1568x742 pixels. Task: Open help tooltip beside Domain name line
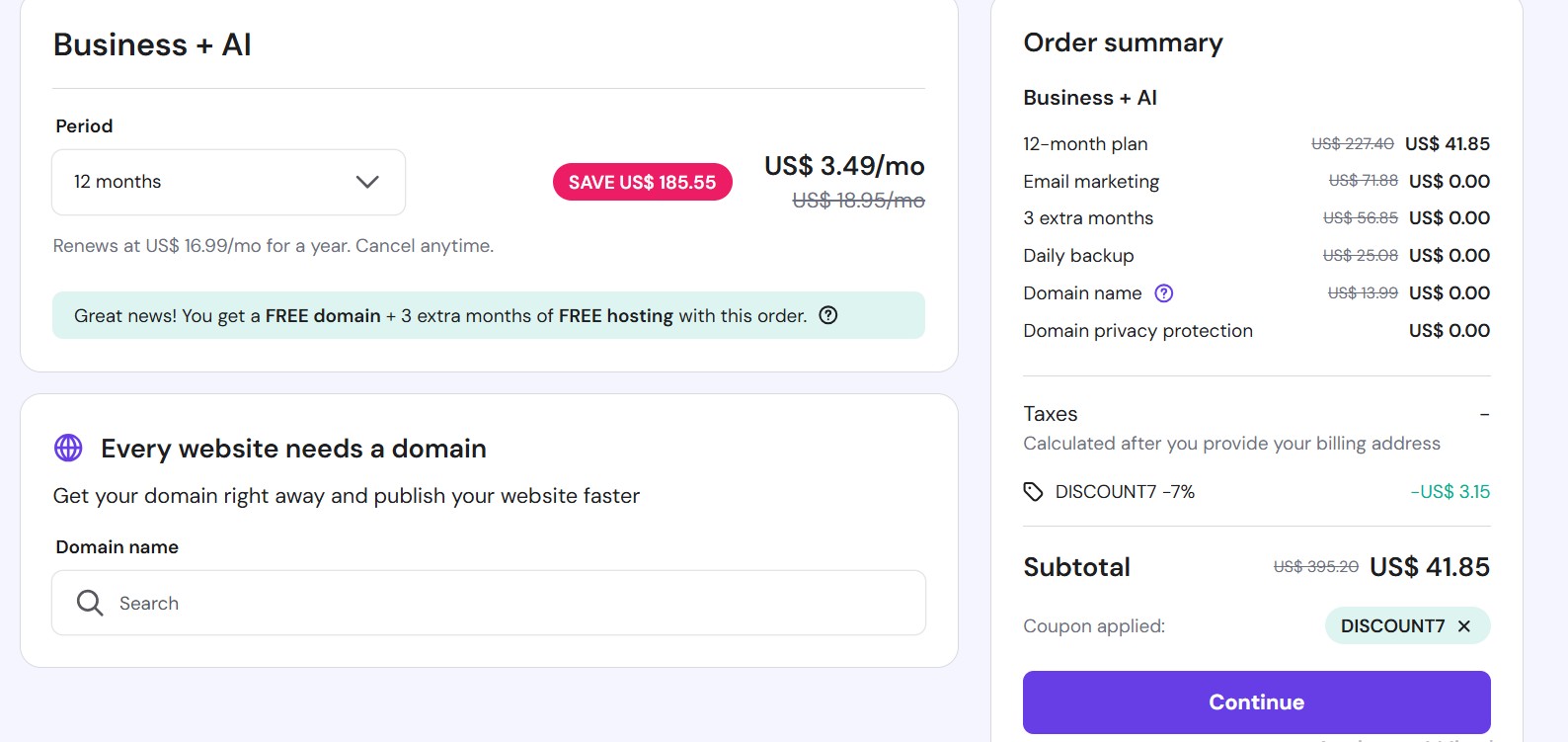pos(1164,293)
